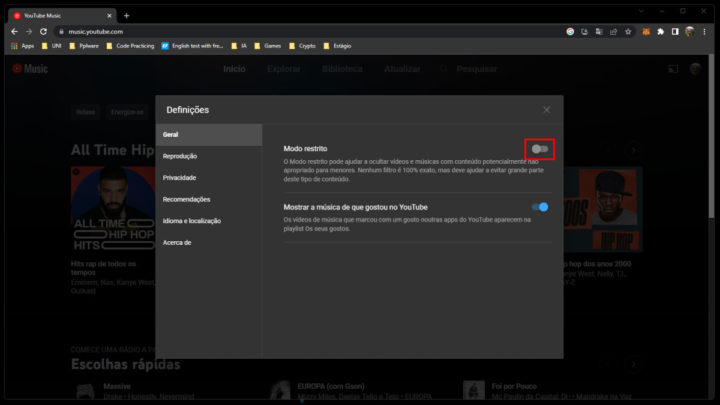
Task: Open a new browser tab
Action: coord(126,16)
